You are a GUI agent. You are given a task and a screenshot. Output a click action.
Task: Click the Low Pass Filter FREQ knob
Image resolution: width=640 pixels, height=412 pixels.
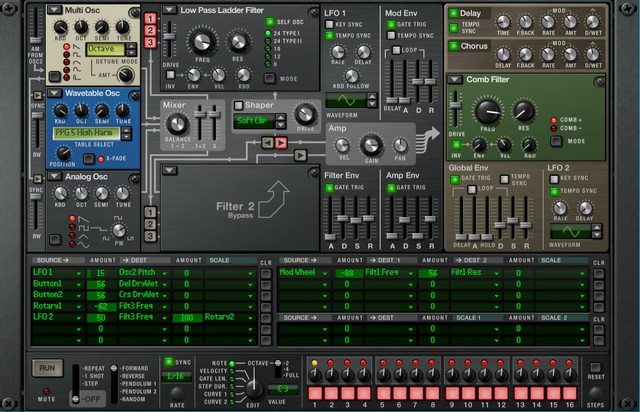pyautogui.click(x=202, y=41)
